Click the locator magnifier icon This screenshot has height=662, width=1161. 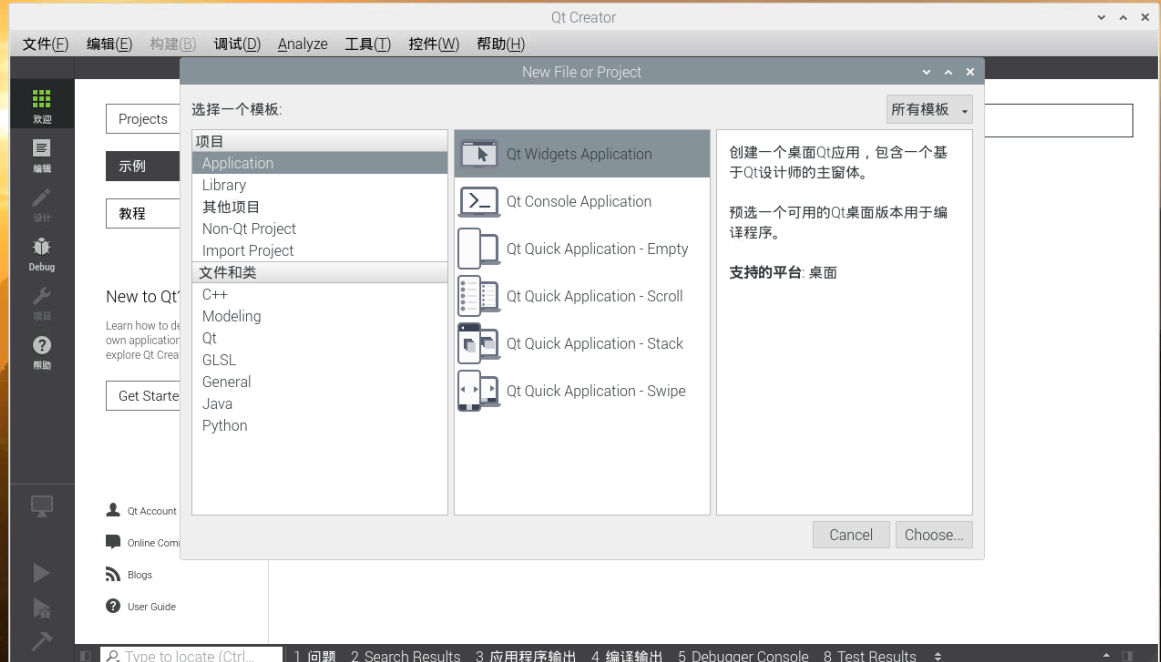(x=113, y=655)
